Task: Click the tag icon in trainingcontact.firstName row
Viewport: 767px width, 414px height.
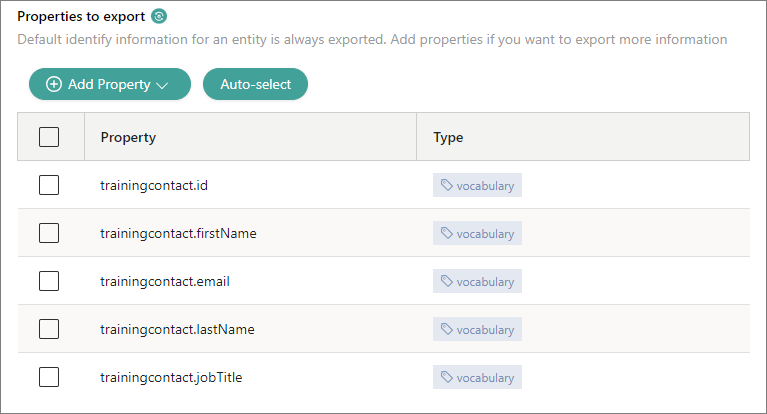Action: click(447, 234)
